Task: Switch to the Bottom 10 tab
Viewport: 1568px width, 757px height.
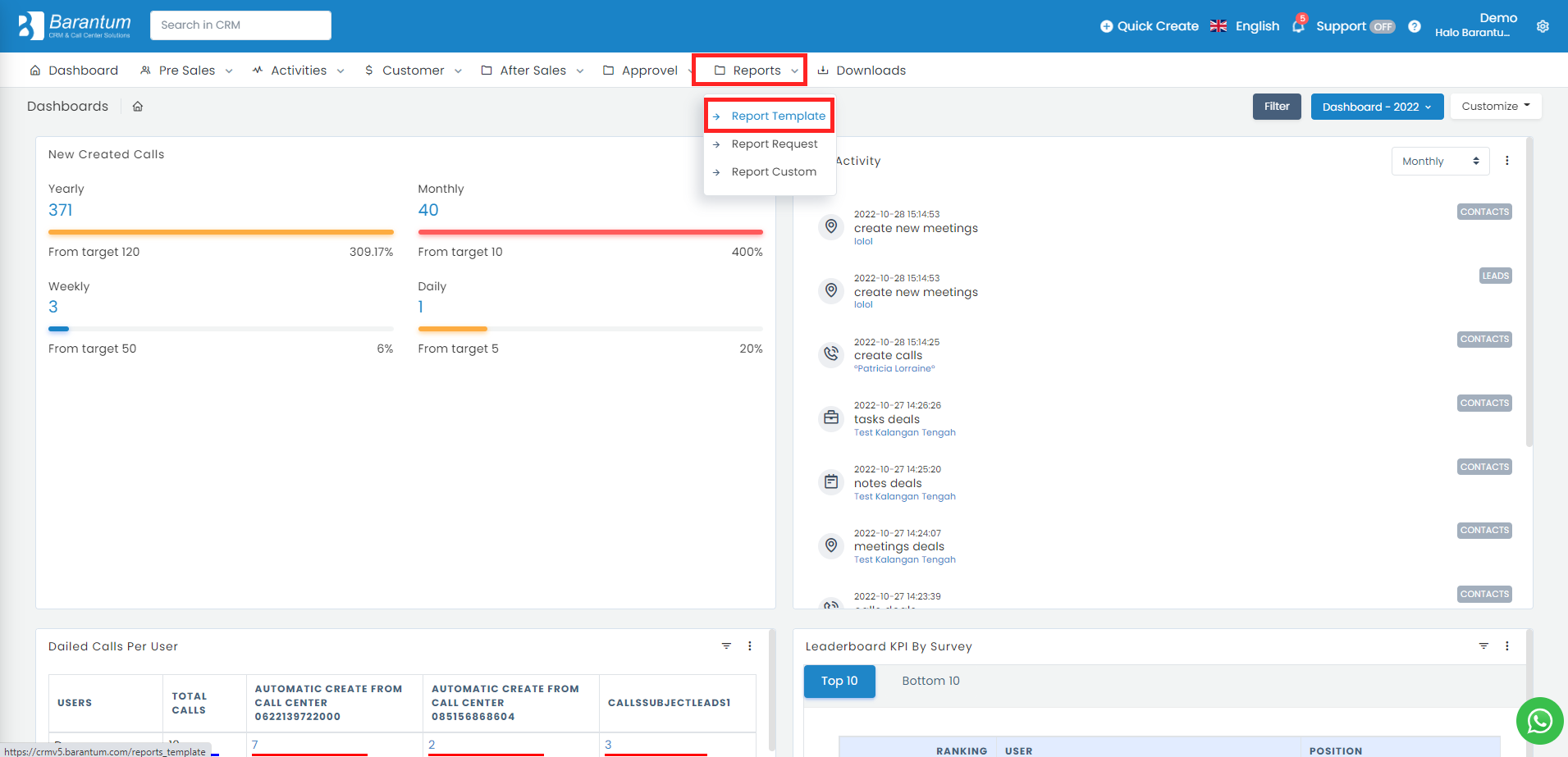Action: coord(930,681)
